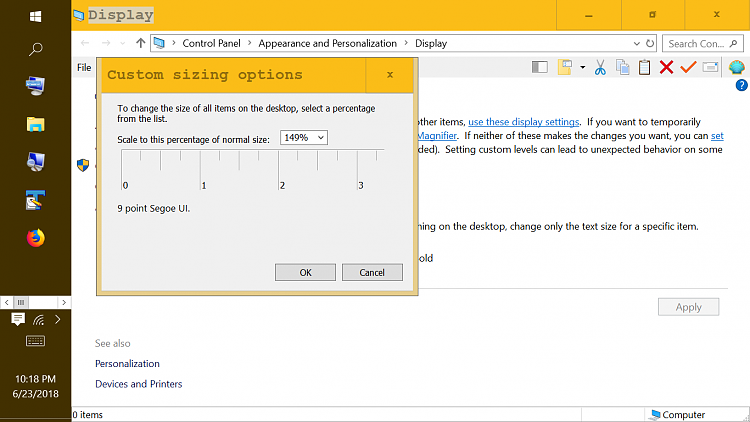This screenshot has width=750, height=422.
Task: Click the orange checkmark Properties icon
Action: pyautogui.click(x=688, y=67)
